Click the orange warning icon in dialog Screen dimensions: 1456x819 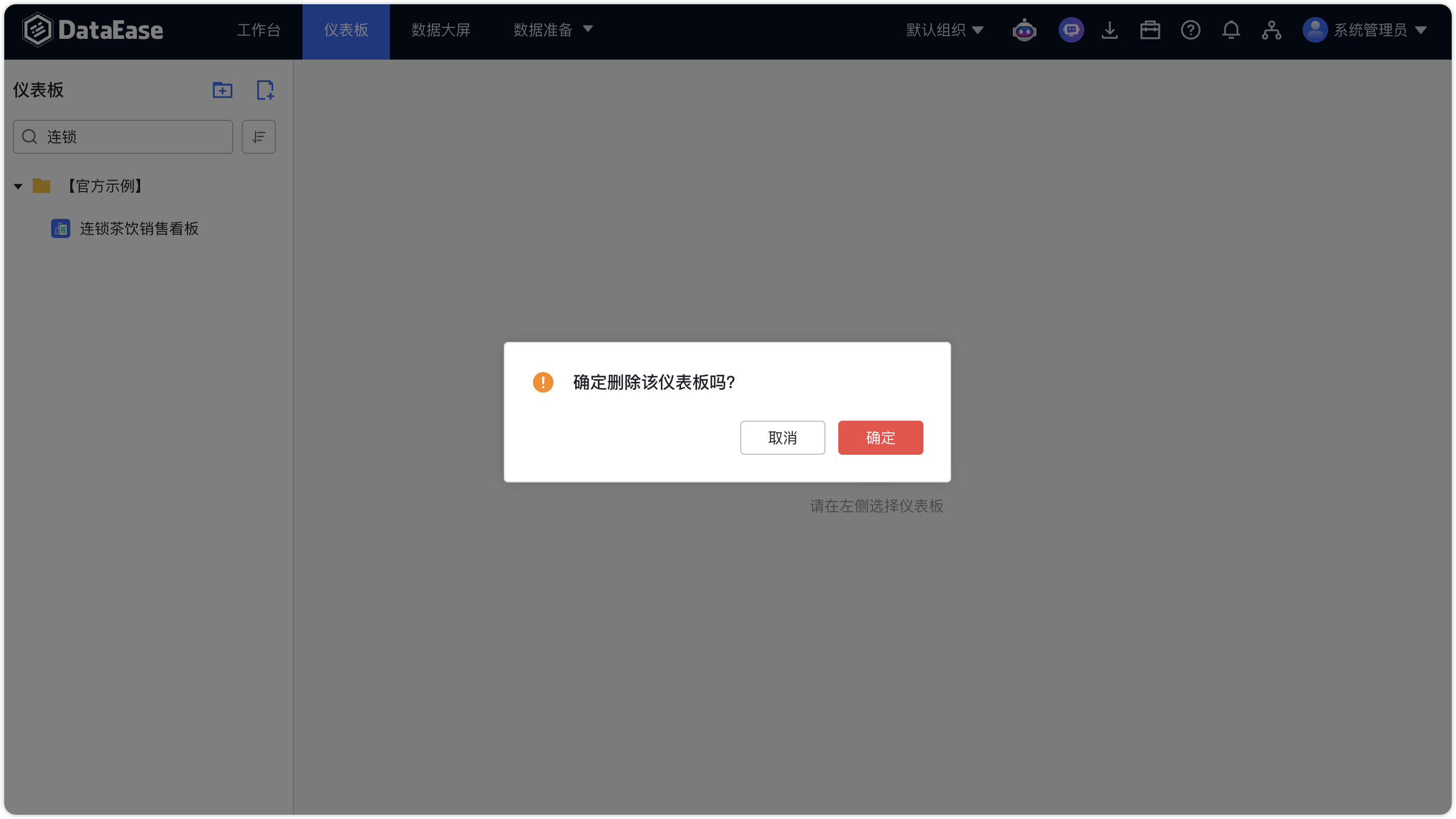click(543, 382)
